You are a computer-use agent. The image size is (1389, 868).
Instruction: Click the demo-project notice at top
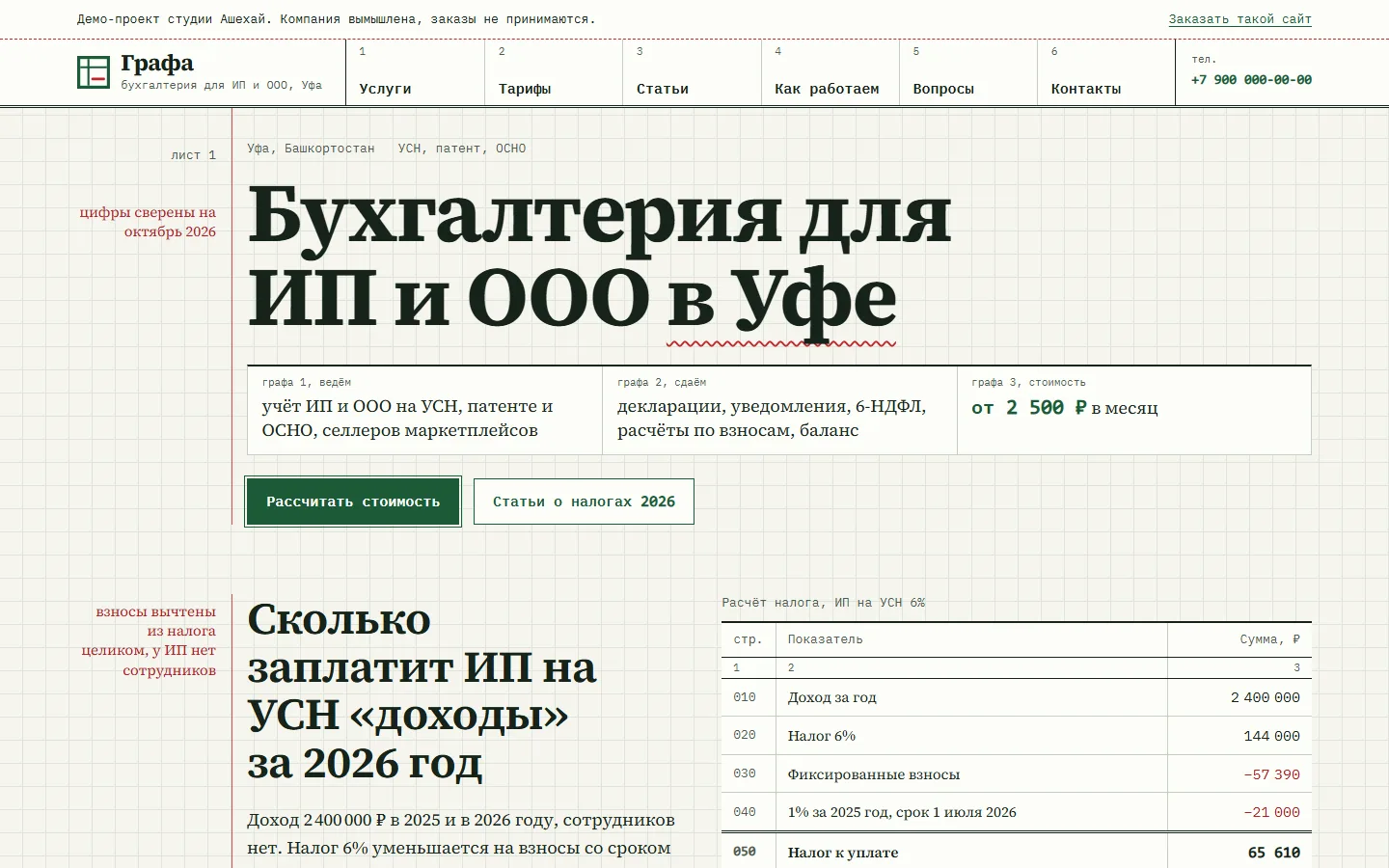pyautogui.click(x=336, y=19)
